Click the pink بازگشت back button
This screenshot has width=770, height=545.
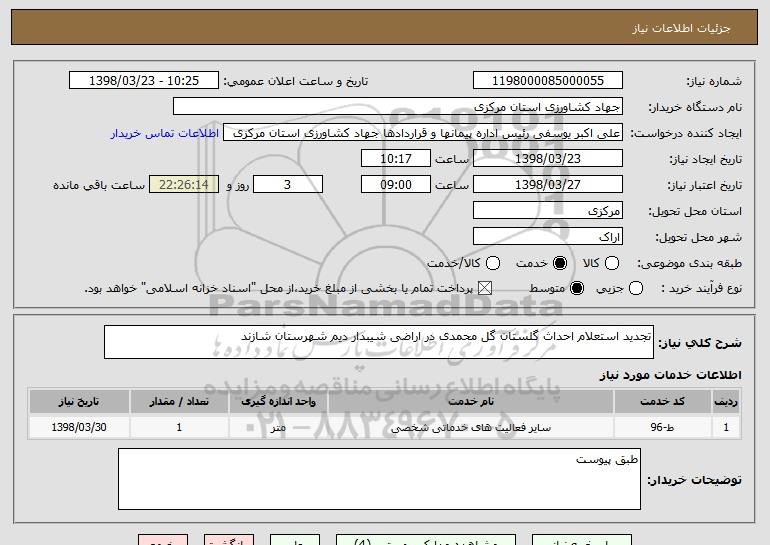229,540
